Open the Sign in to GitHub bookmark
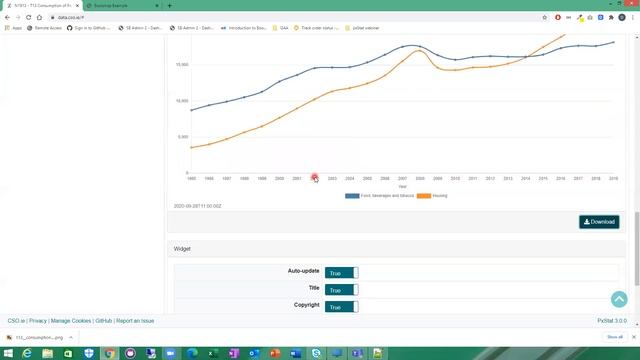 pos(88,28)
